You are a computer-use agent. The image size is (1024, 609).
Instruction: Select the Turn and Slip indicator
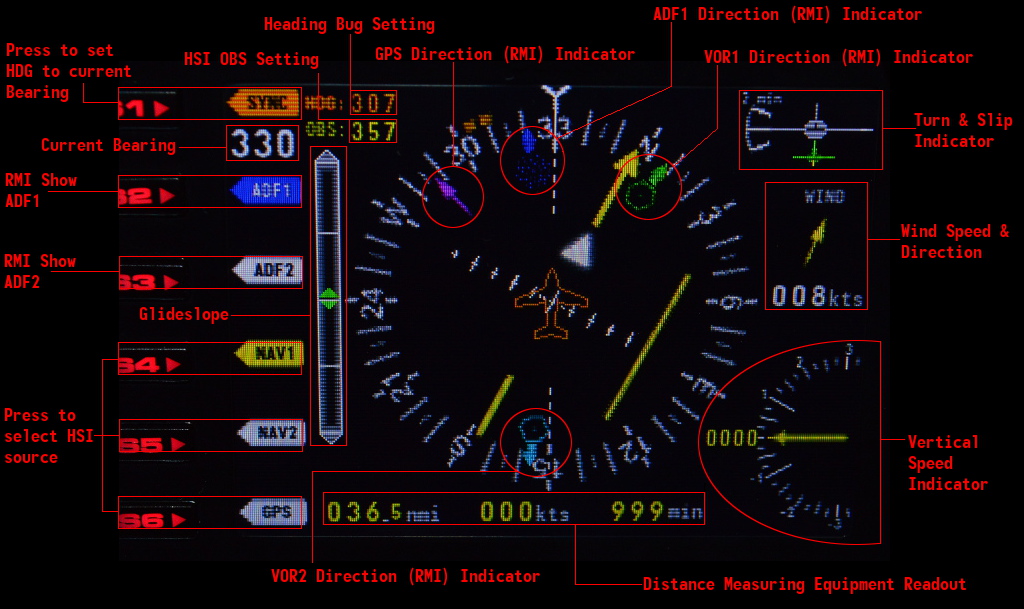coord(810,128)
